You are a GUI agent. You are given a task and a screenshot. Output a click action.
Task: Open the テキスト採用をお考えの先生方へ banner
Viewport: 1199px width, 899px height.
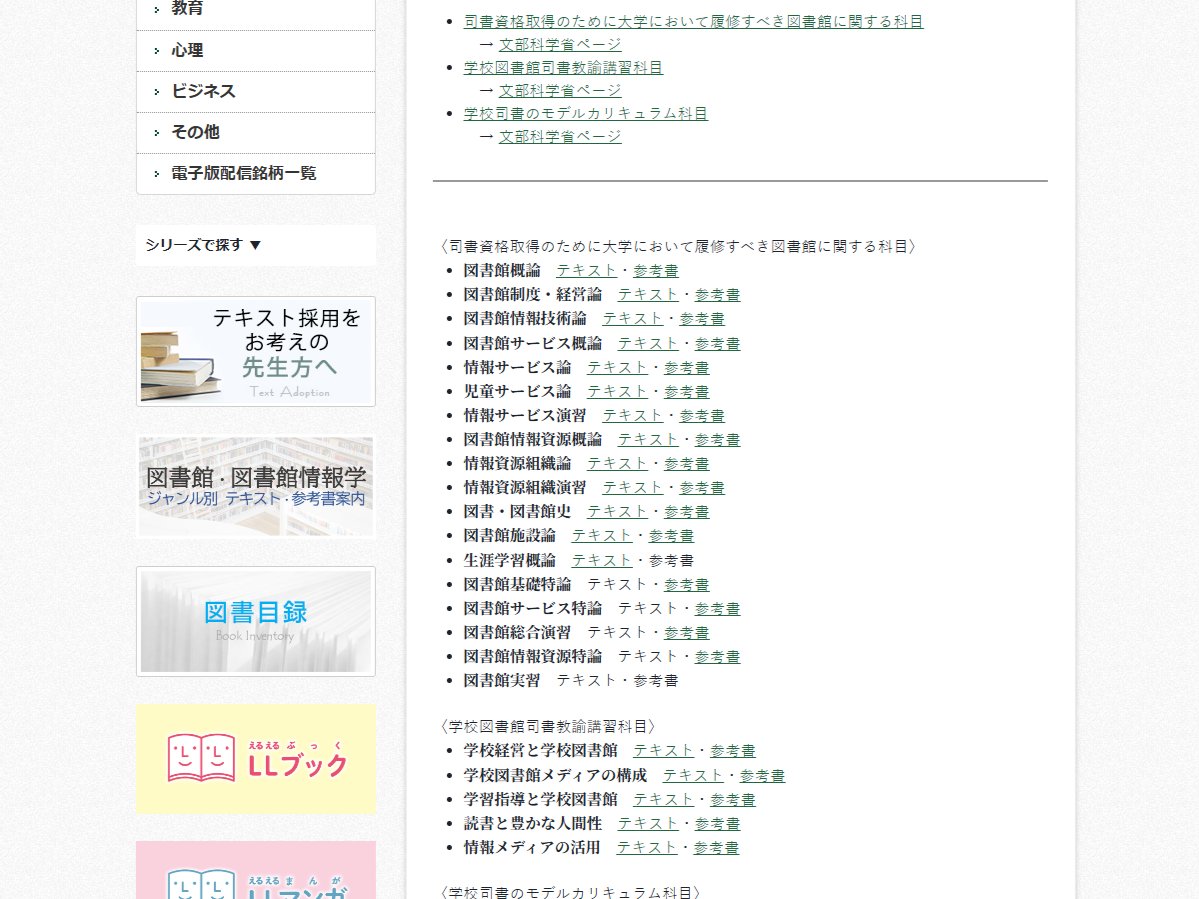pos(255,352)
